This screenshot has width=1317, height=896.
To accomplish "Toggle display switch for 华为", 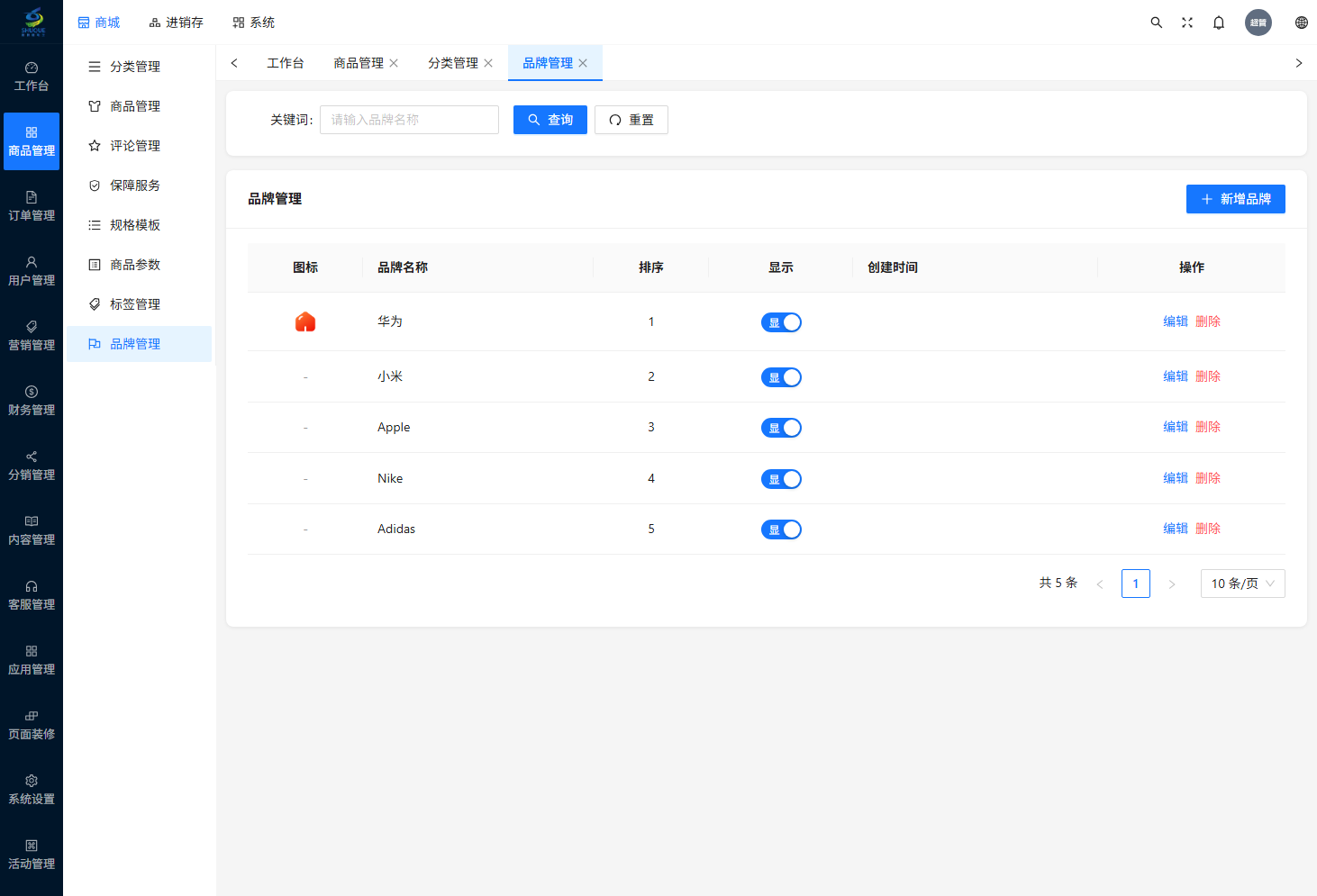I will (x=781, y=322).
